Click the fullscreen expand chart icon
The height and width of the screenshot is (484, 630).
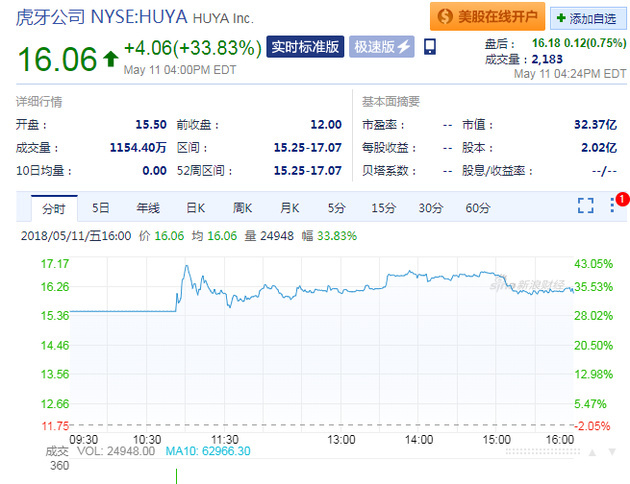coord(586,206)
